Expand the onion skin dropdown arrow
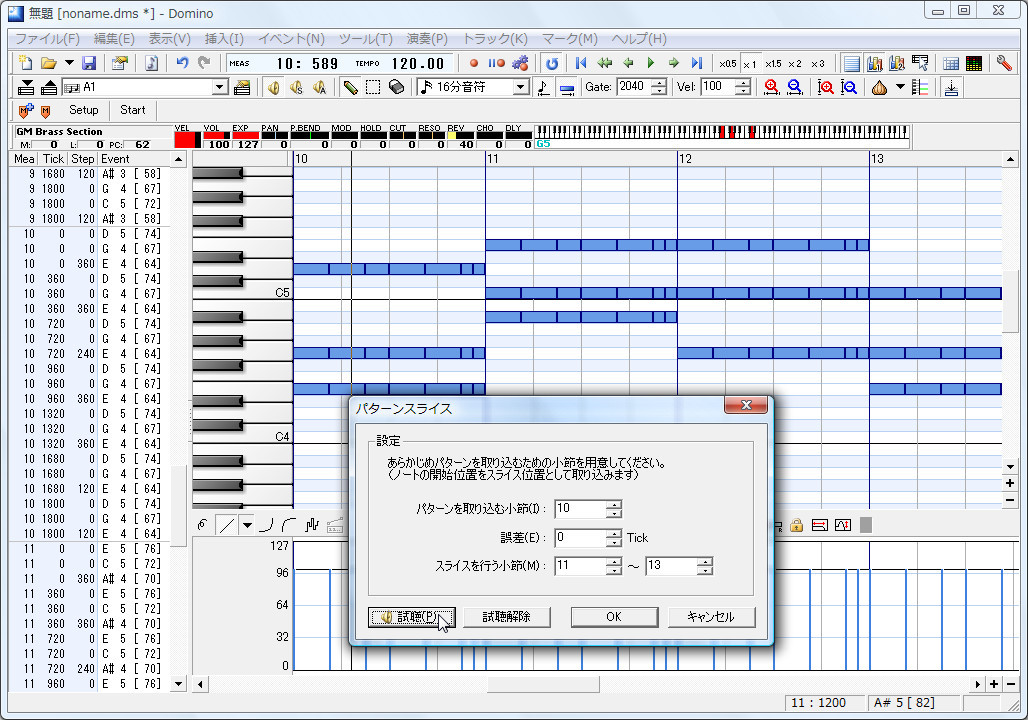The height and width of the screenshot is (720, 1028). [x=900, y=88]
